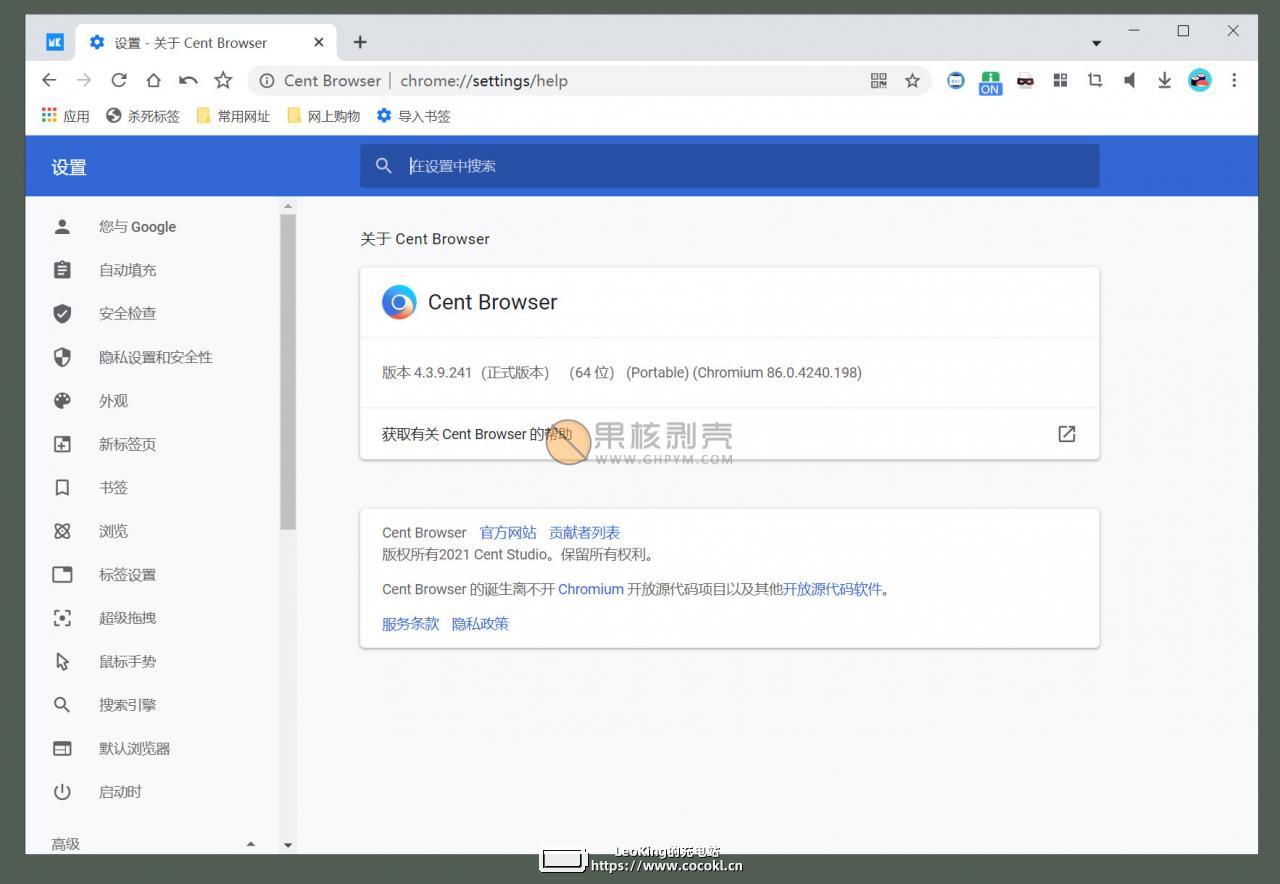
Task: Click the forward navigation arrow
Action: (x=84, y=80)
